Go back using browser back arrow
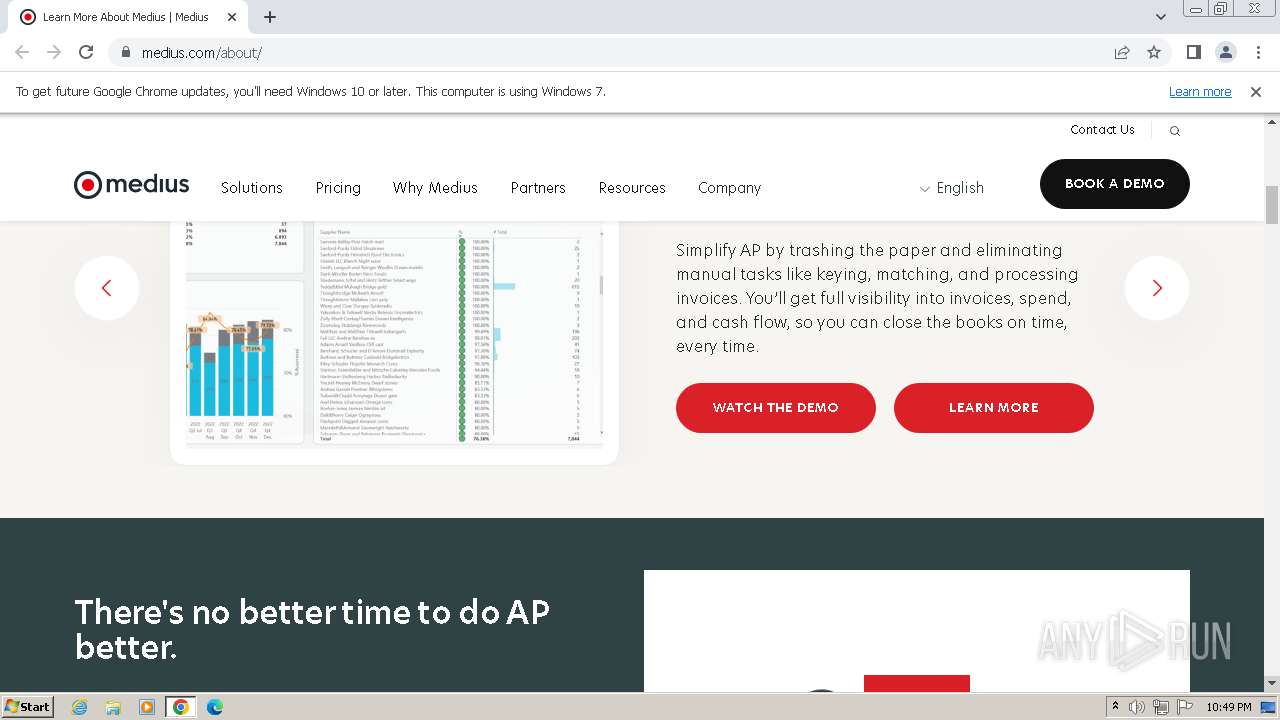The width and height of the screenshot is (1280, 720). 22,52
